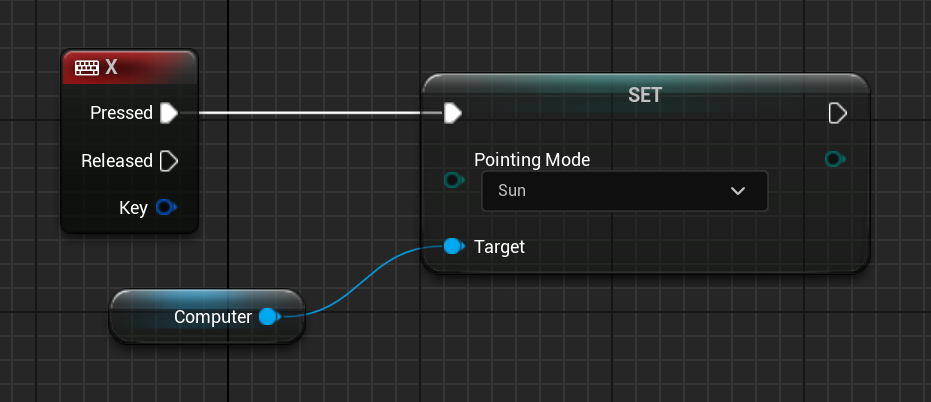
Task: Click the Computer node output pin
Action: (268, 317)
